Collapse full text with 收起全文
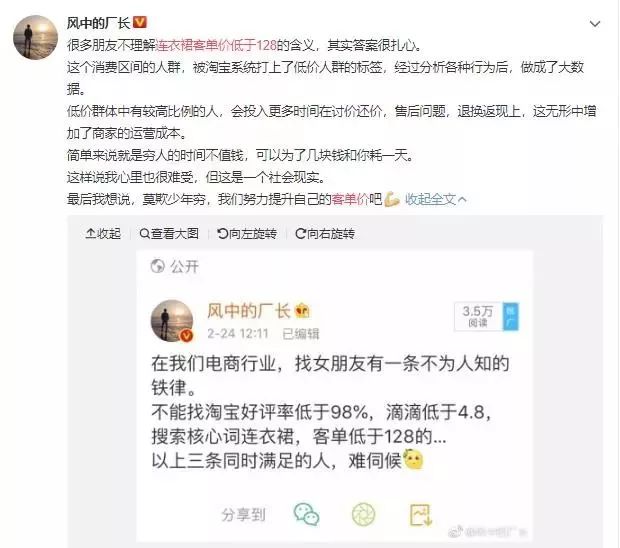The height and width of the screenshot is (548, 620). coord(435,199)
